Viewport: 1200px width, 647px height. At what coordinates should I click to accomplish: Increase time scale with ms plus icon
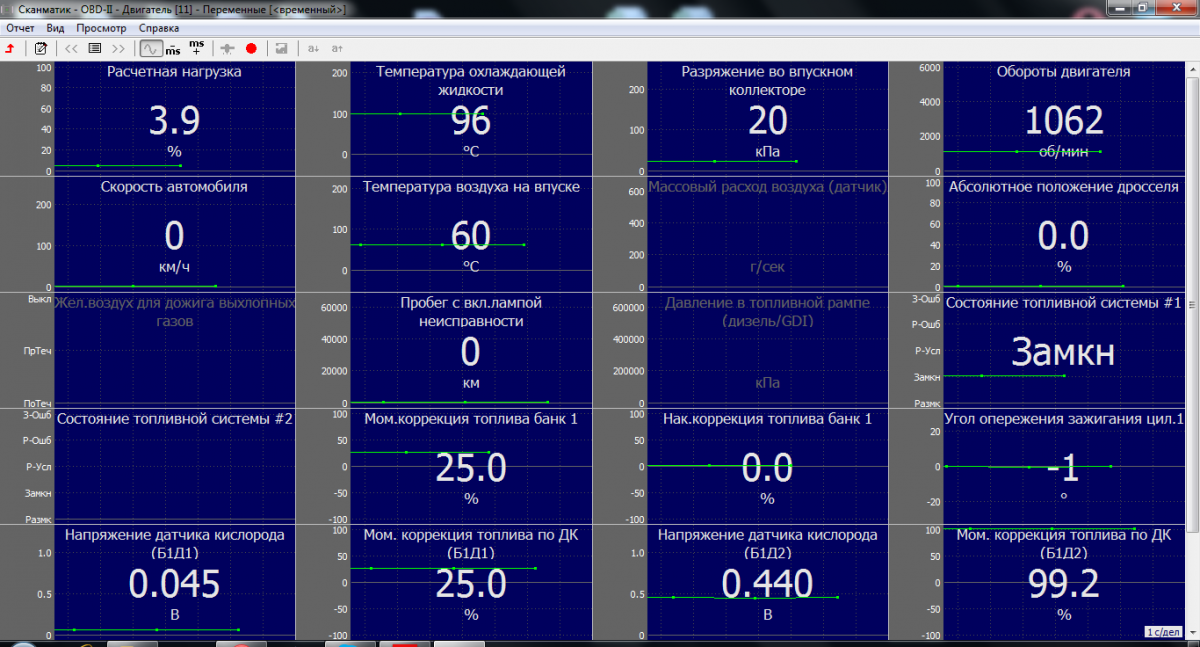point(197,48)
